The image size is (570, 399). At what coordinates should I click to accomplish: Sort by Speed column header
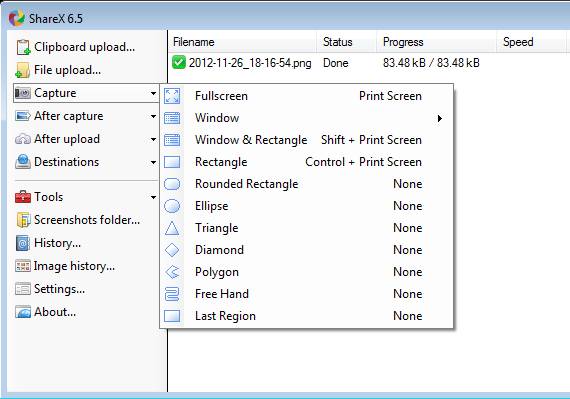tap(532, 42)
